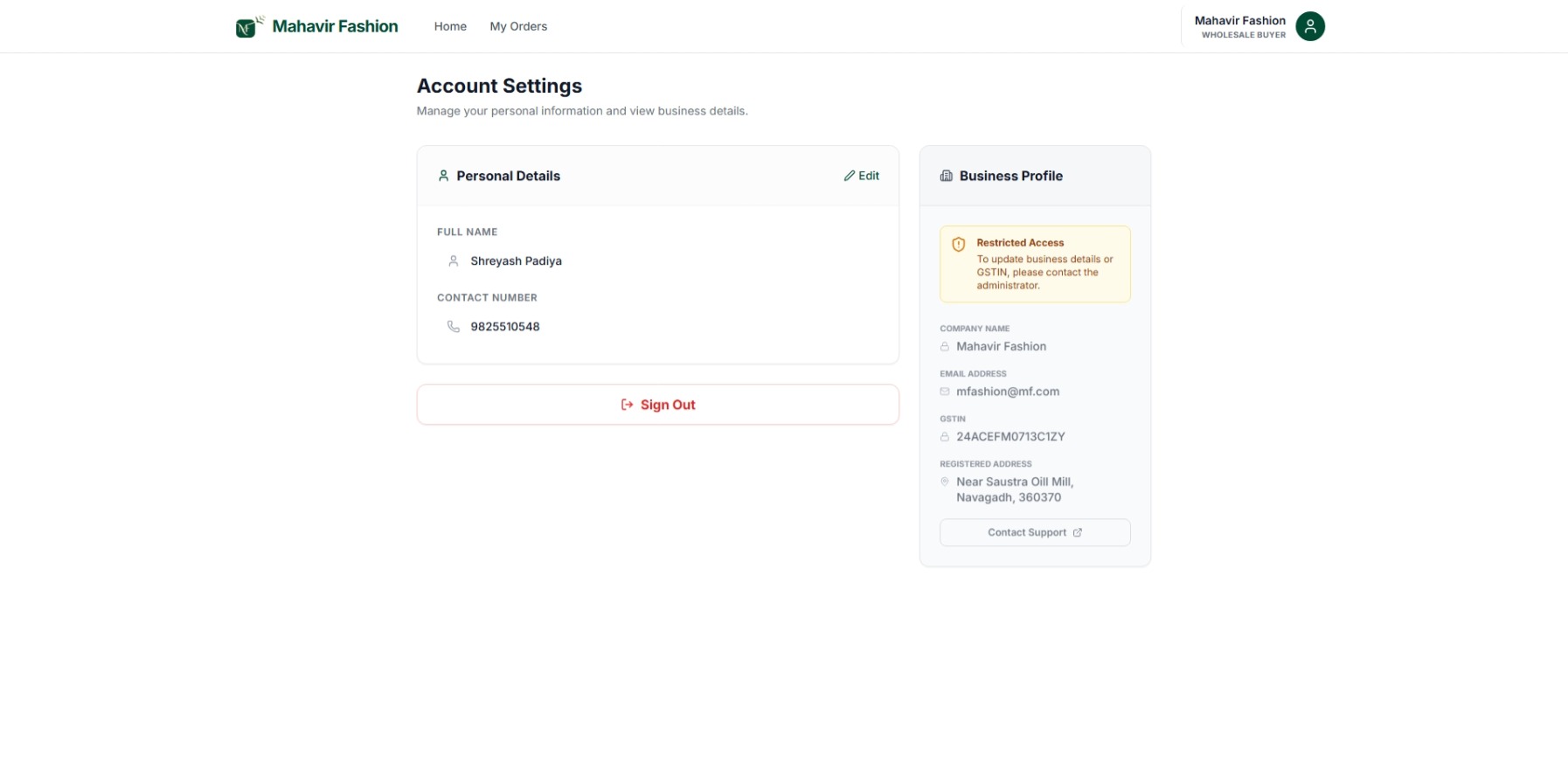Click the full name Shreyash Padiya field

pos(516,261)
